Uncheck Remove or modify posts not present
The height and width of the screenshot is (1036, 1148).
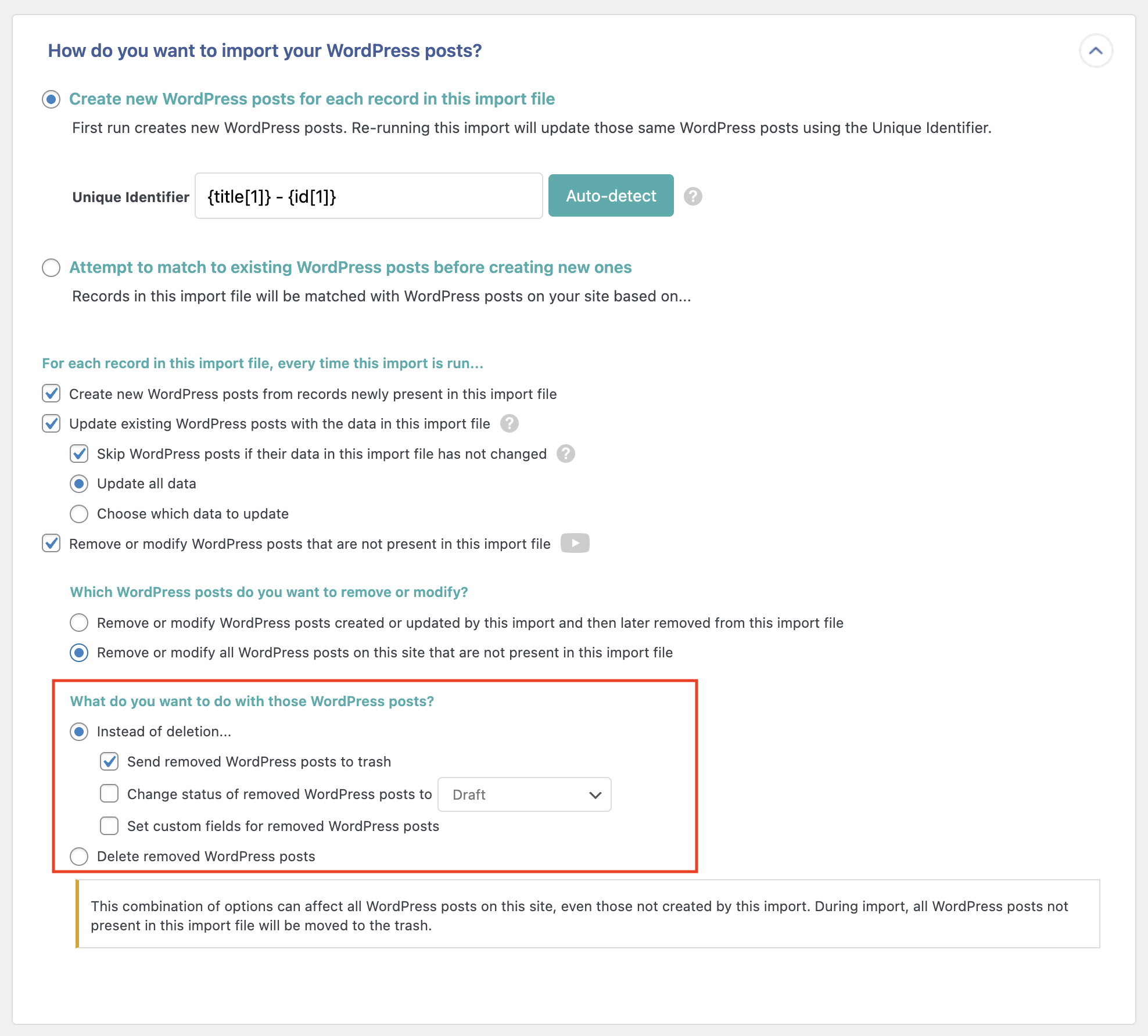click(51, 544)
